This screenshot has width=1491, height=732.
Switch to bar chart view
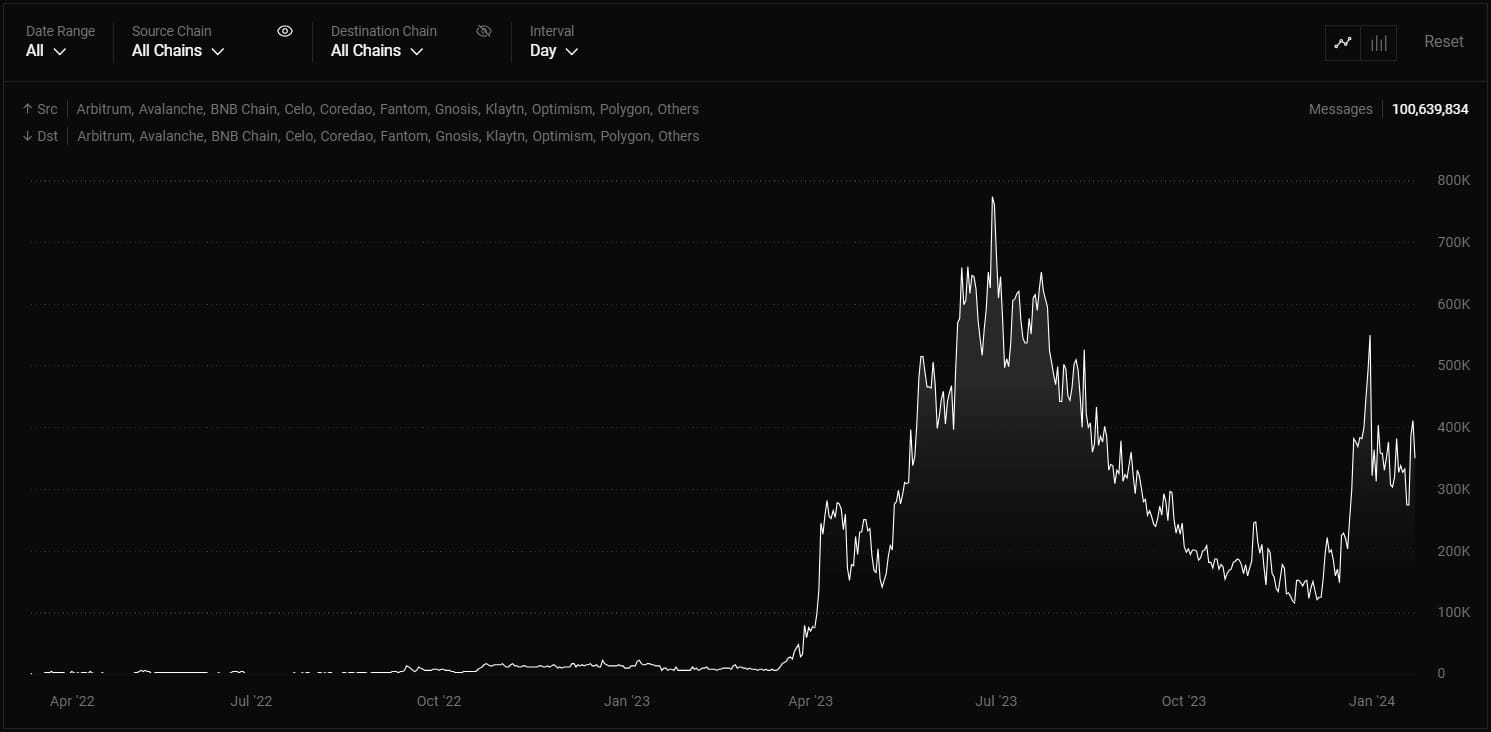pyautogui.click(x=1379, y=42)
